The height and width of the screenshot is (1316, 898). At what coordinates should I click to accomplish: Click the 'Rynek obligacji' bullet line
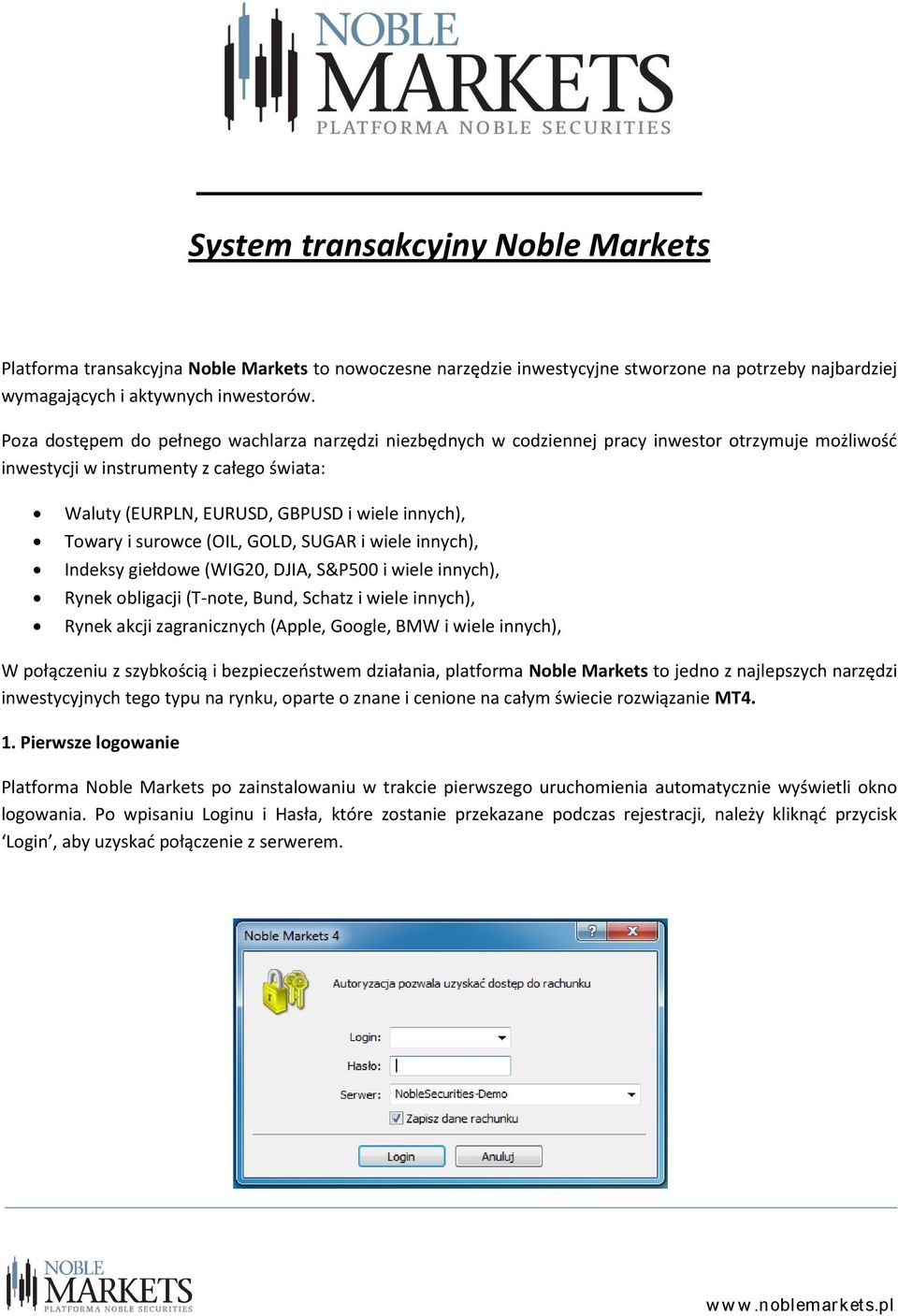[269, 598]
